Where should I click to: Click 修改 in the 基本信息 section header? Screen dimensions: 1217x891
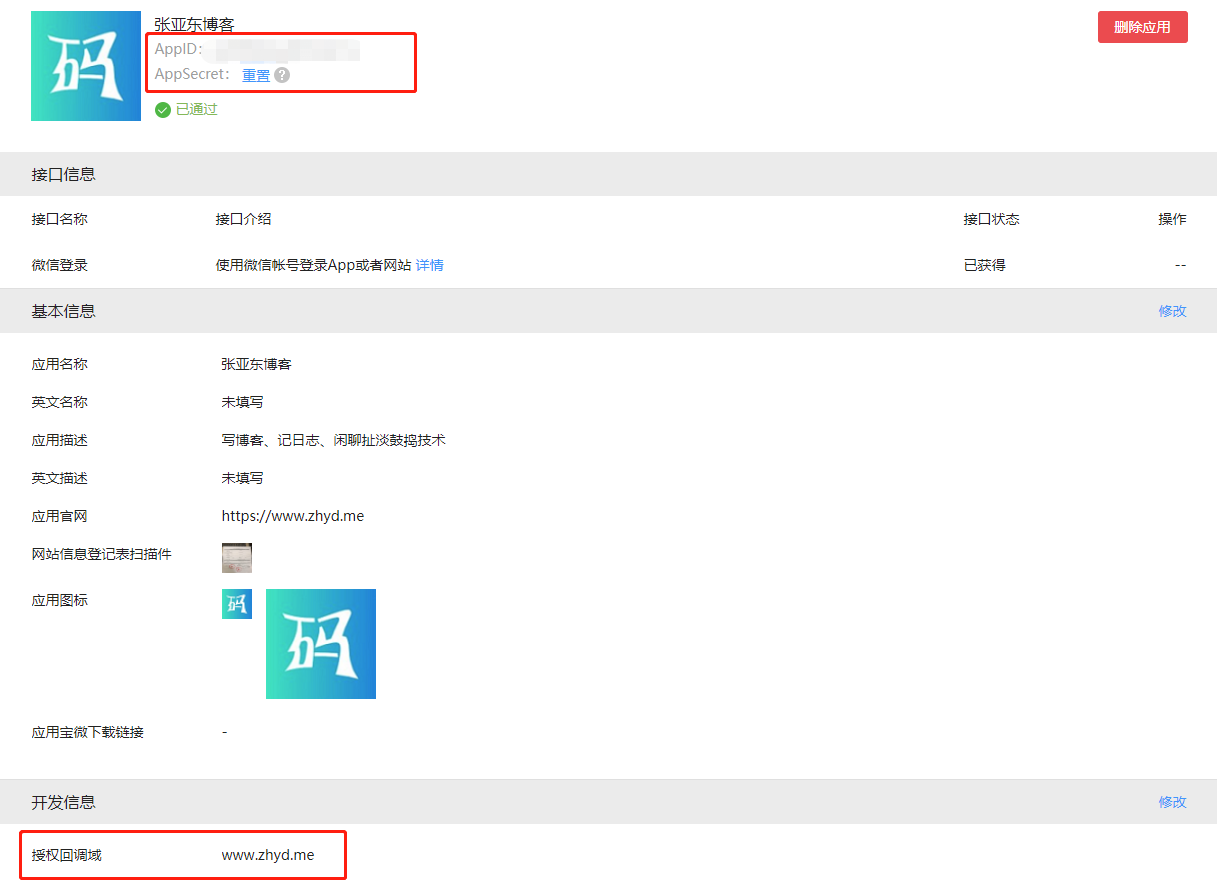coord(1172,311)
